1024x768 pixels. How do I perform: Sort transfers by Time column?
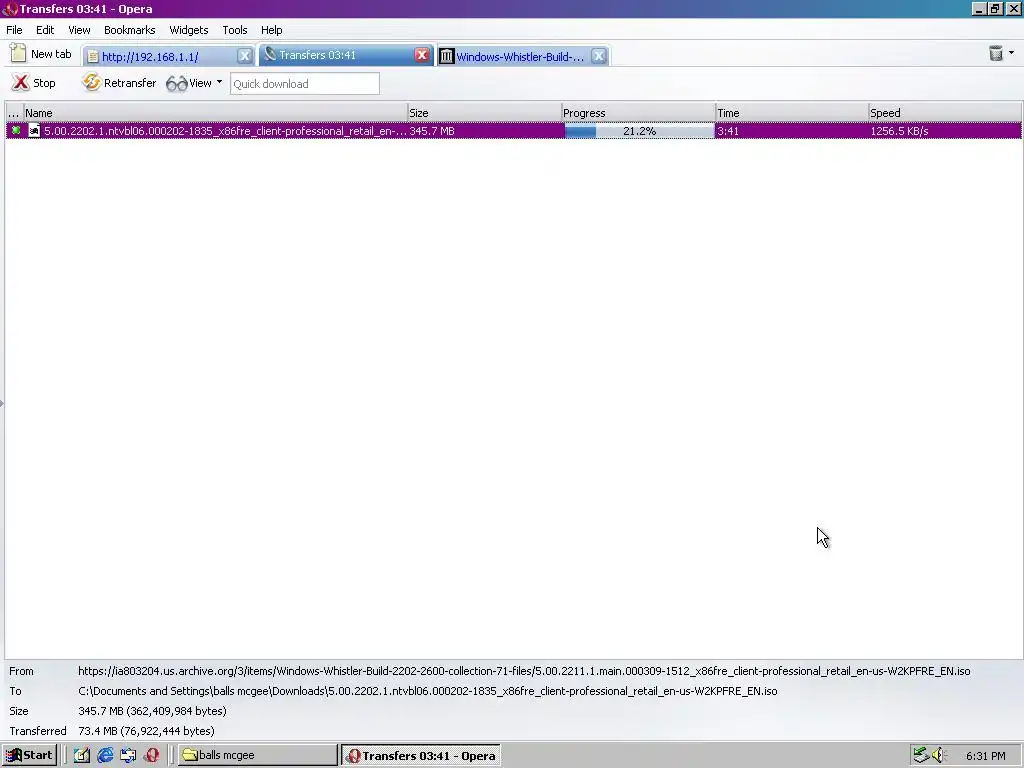(792, 113)
